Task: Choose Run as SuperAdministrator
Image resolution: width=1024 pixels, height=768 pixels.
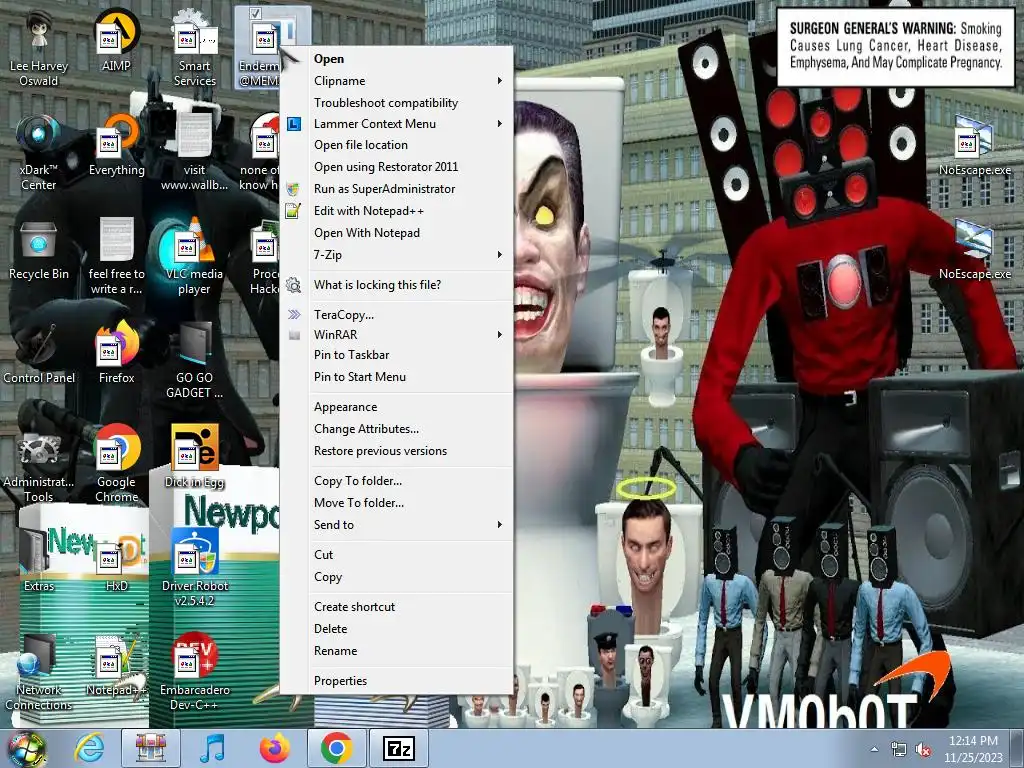Action: [x=397, y=189]
